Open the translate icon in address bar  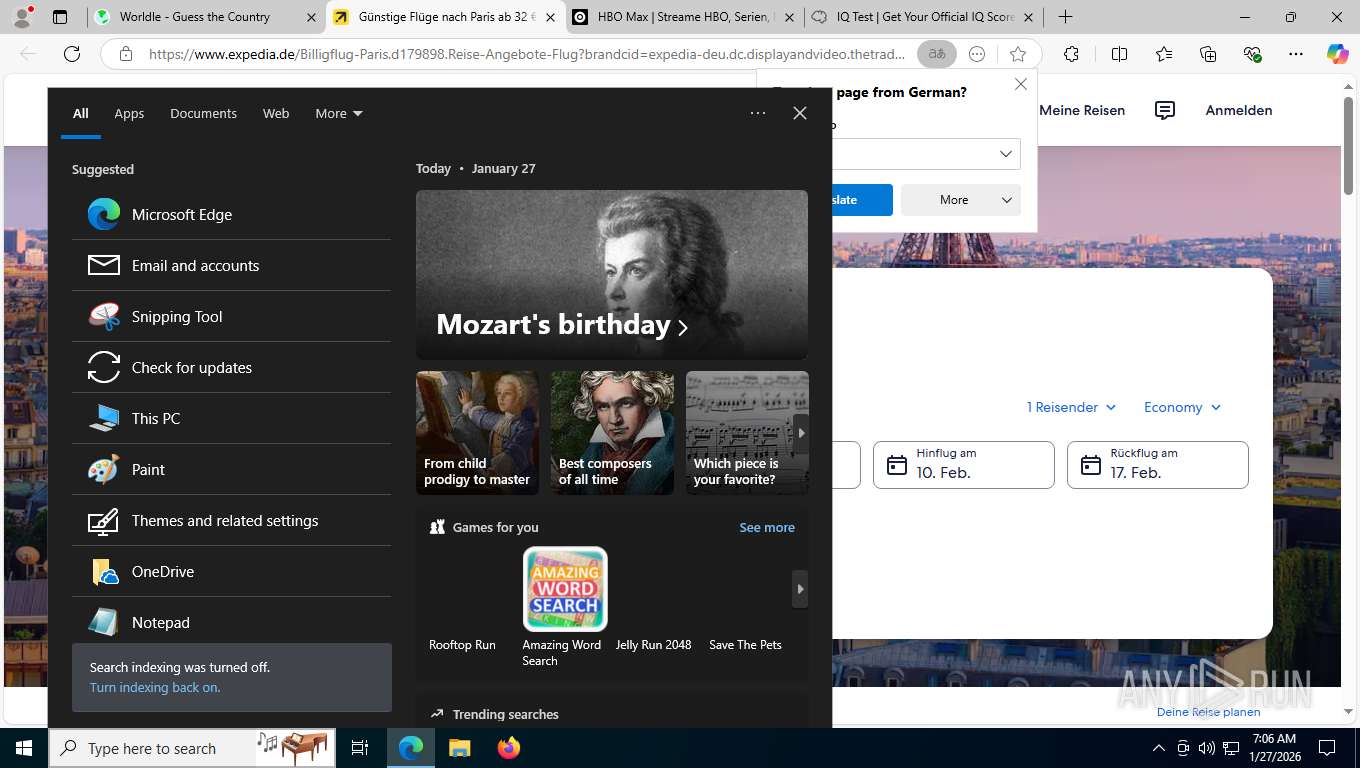coord(937,54)
